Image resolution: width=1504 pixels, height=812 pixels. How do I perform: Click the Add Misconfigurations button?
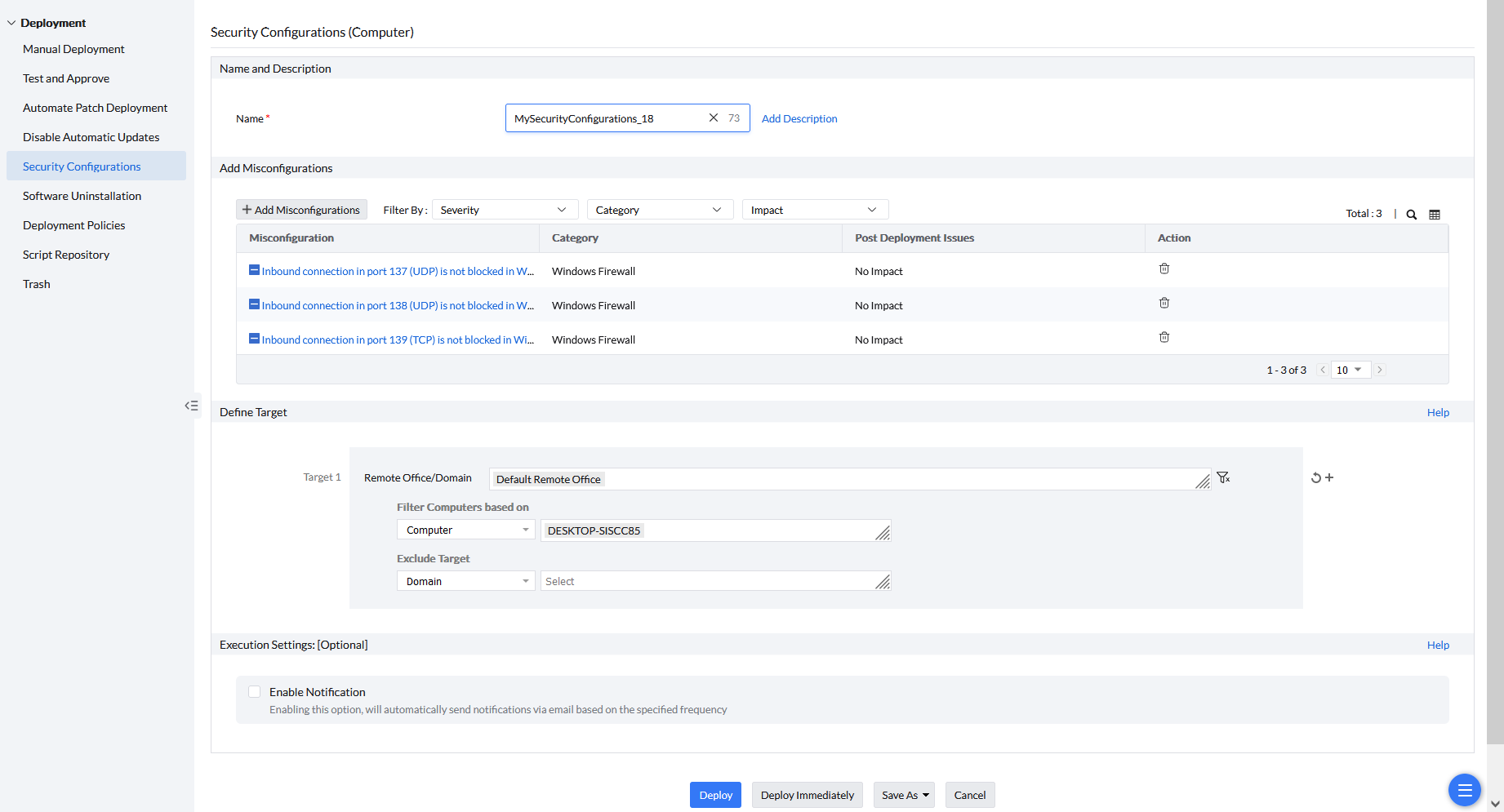301,210
